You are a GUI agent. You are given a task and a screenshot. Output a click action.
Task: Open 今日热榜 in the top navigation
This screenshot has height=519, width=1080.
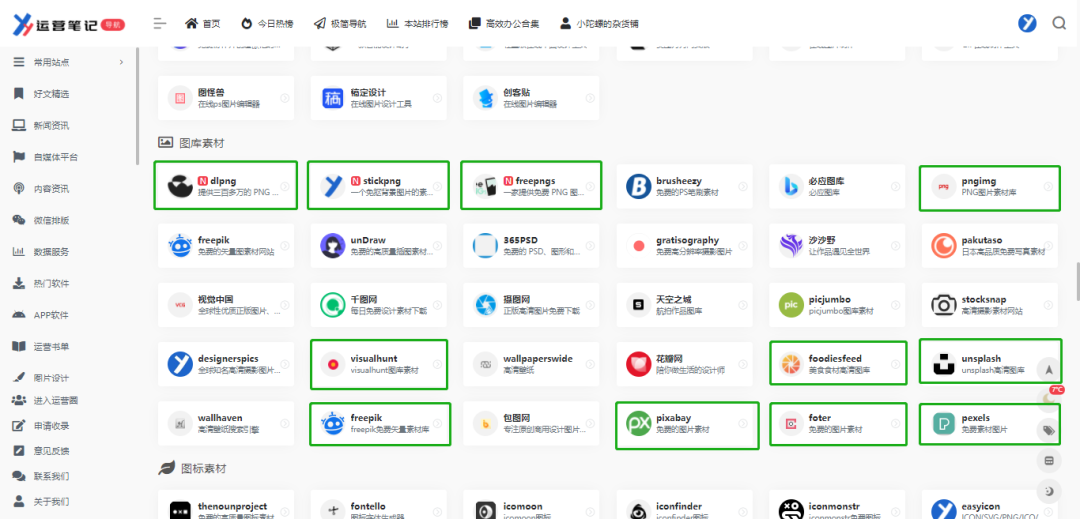(x=267, y=23)
